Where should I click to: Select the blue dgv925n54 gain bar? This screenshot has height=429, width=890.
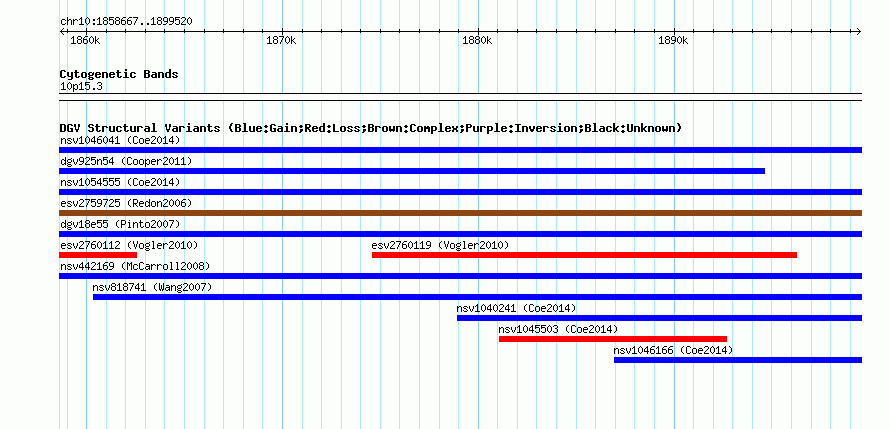(412, 171)
